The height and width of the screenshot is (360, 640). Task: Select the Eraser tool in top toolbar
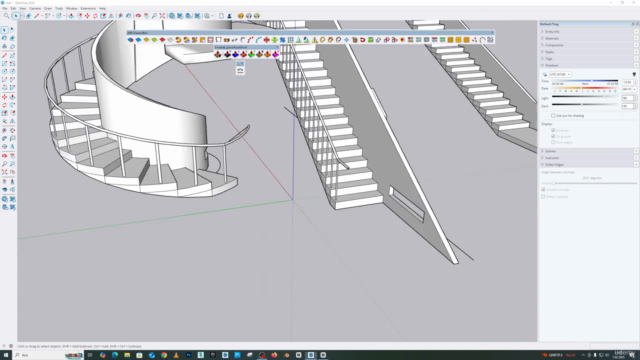[x=29, y=16]
